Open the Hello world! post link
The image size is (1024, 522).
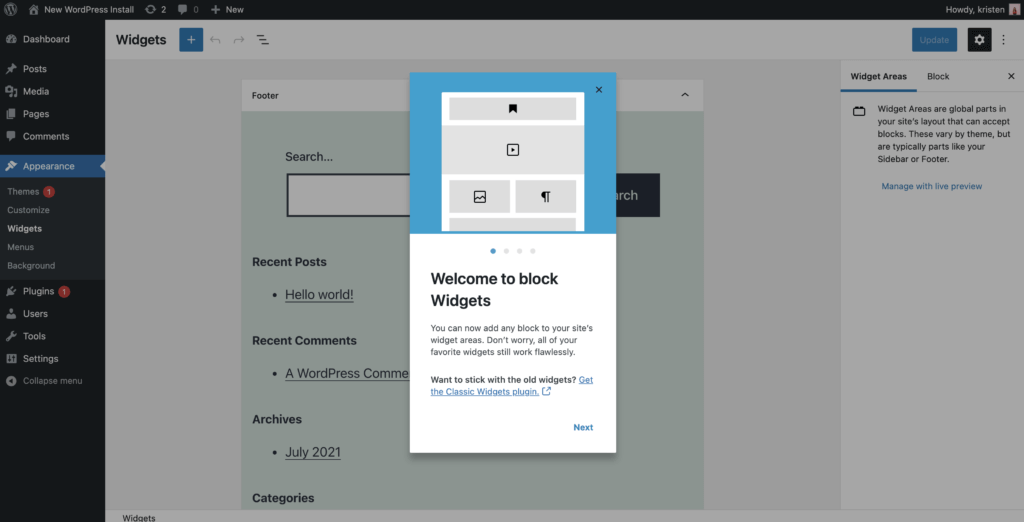coord(319,295)
